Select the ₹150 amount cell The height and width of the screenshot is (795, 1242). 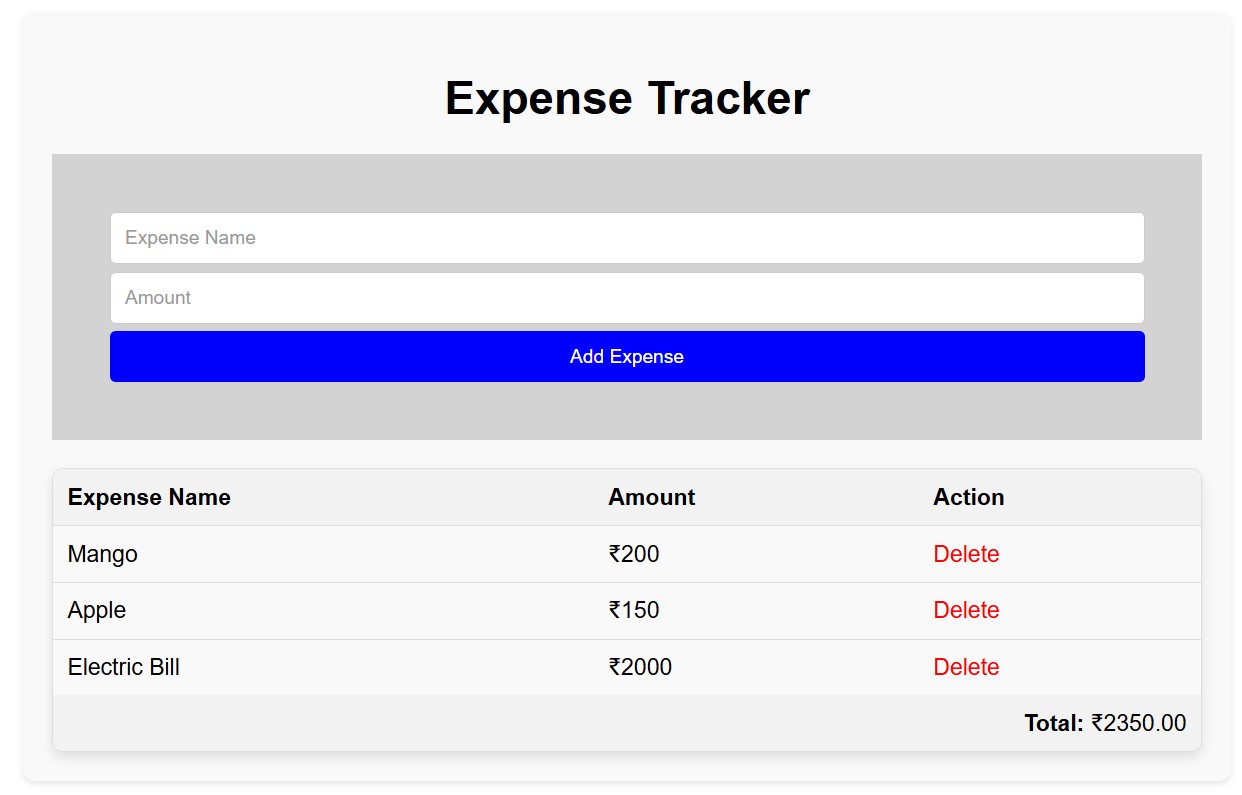[x=756, y=610]
